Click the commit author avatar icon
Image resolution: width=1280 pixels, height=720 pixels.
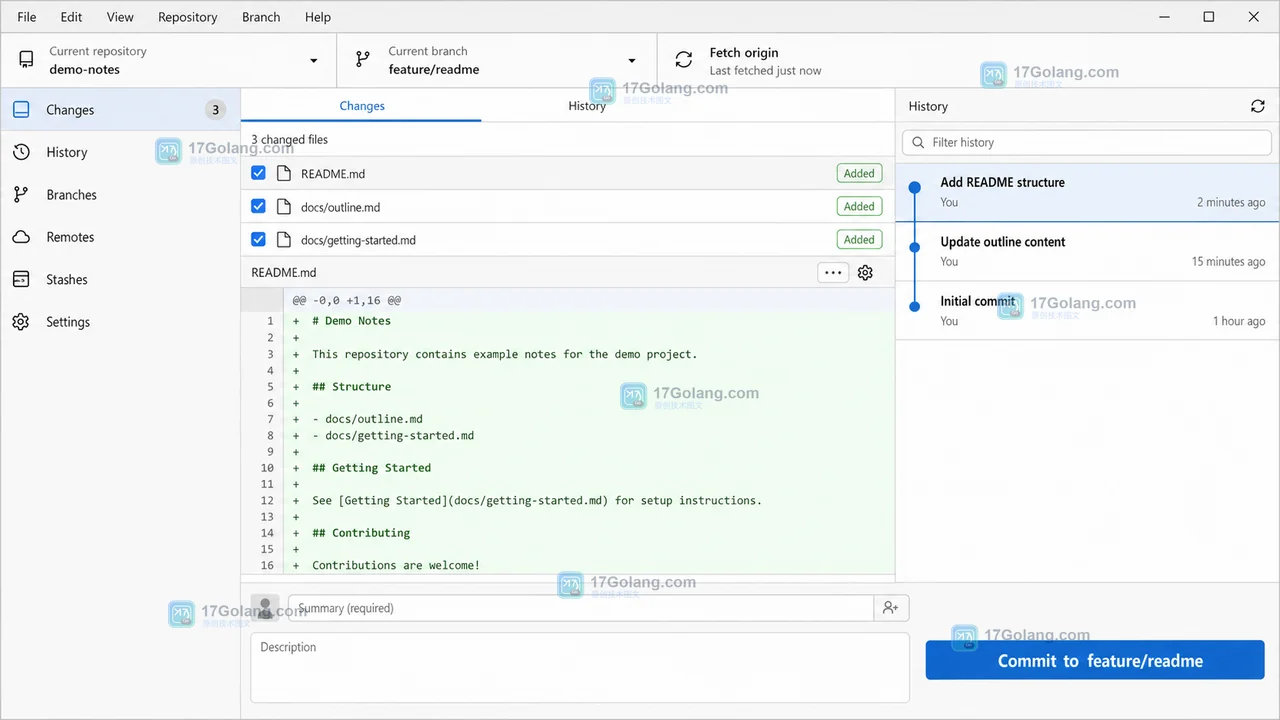coord(265,608)
